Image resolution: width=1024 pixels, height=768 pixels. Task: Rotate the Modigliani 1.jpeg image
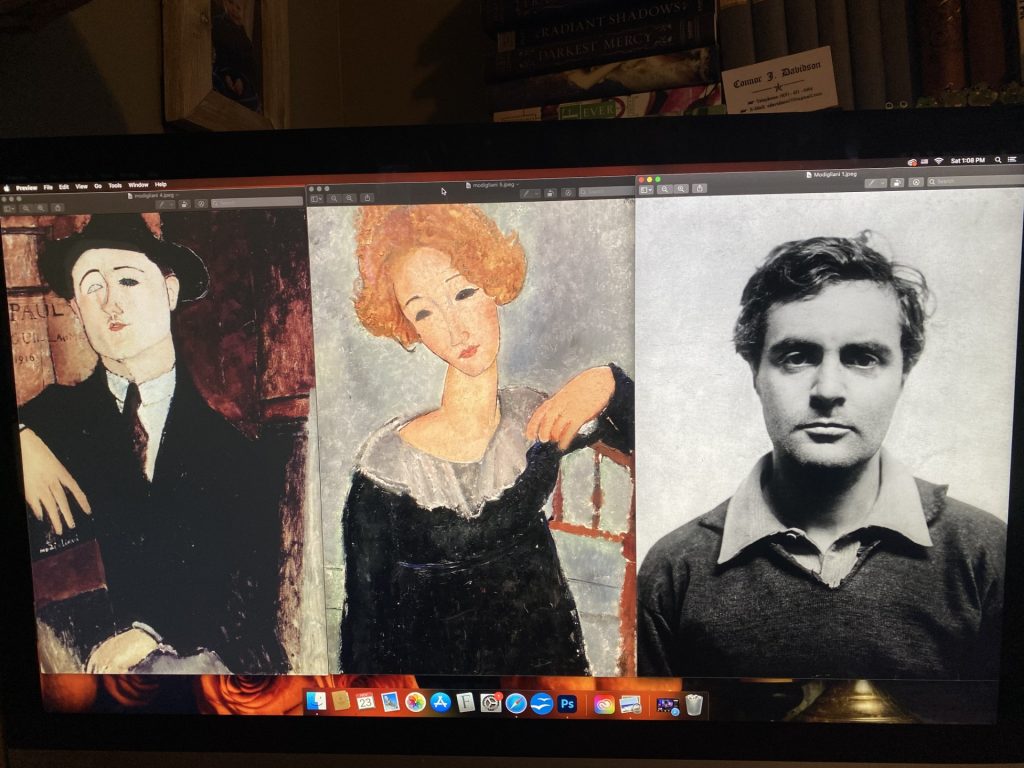point(897,183)
